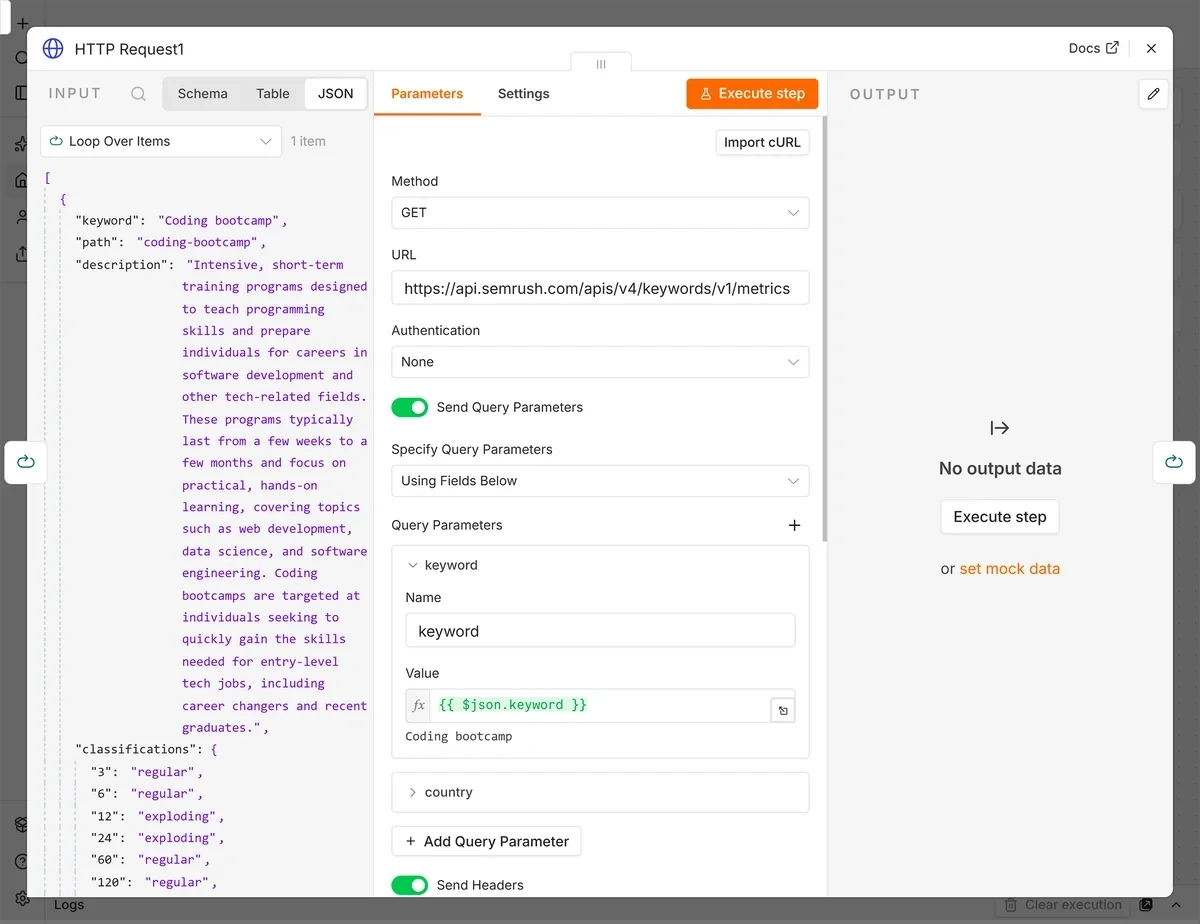Click the {{ $json.keyword }} value field

point(600,705)
